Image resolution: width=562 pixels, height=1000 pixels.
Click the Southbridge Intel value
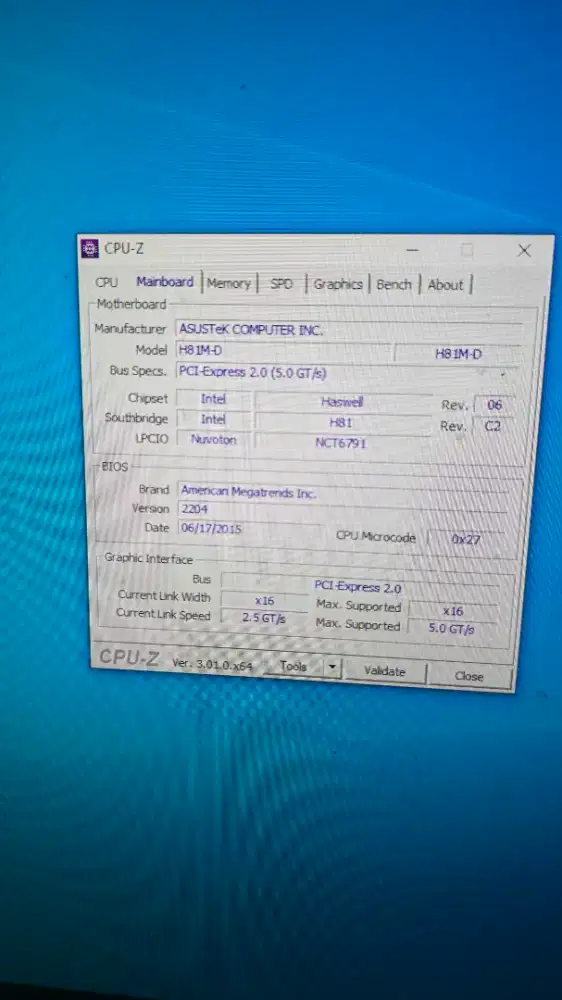click(x=213, y=419)
